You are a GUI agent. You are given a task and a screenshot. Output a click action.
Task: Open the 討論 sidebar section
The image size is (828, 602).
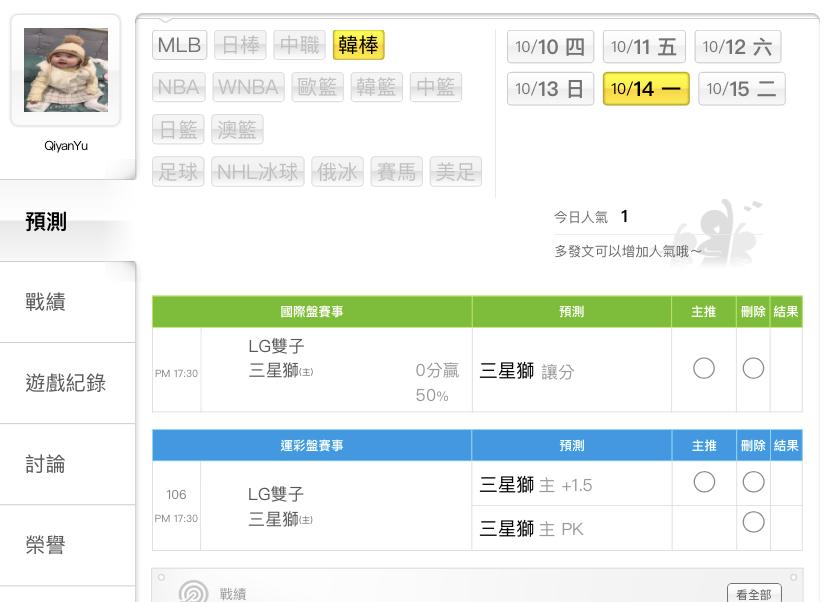[47, 464]
